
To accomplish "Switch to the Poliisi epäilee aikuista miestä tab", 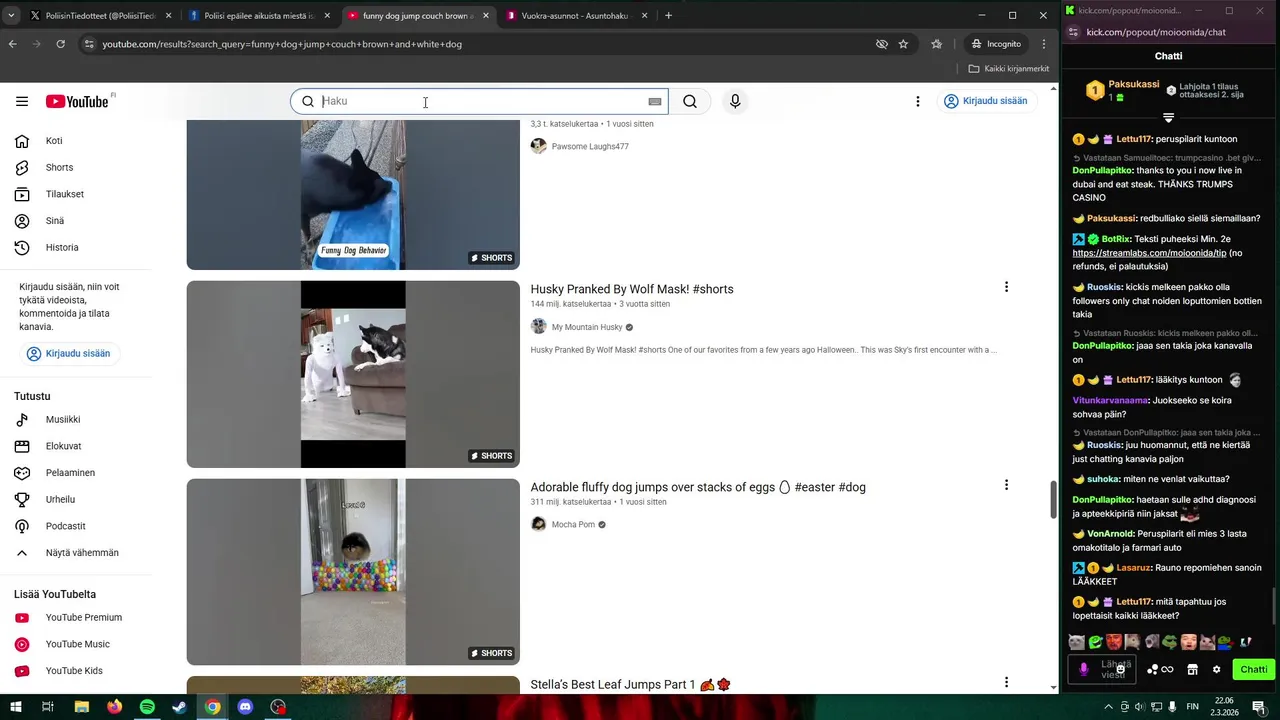I will tap(259, 16).
